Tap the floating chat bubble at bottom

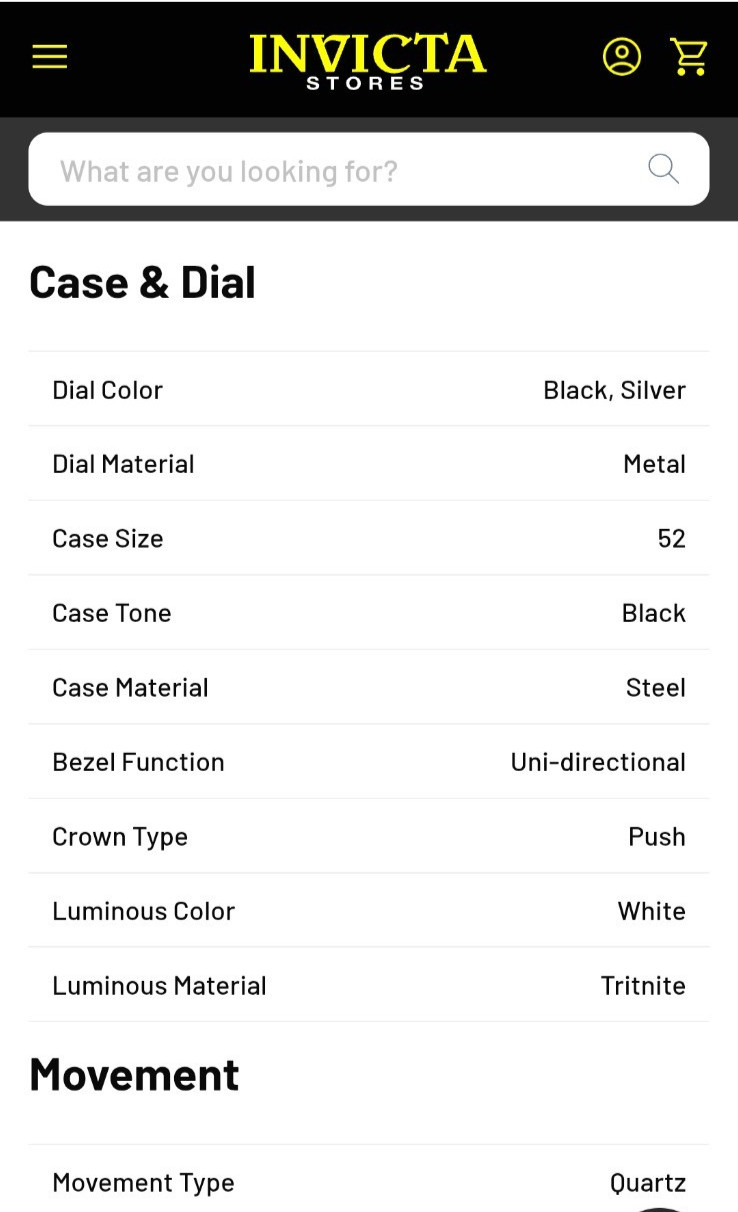660,1208
